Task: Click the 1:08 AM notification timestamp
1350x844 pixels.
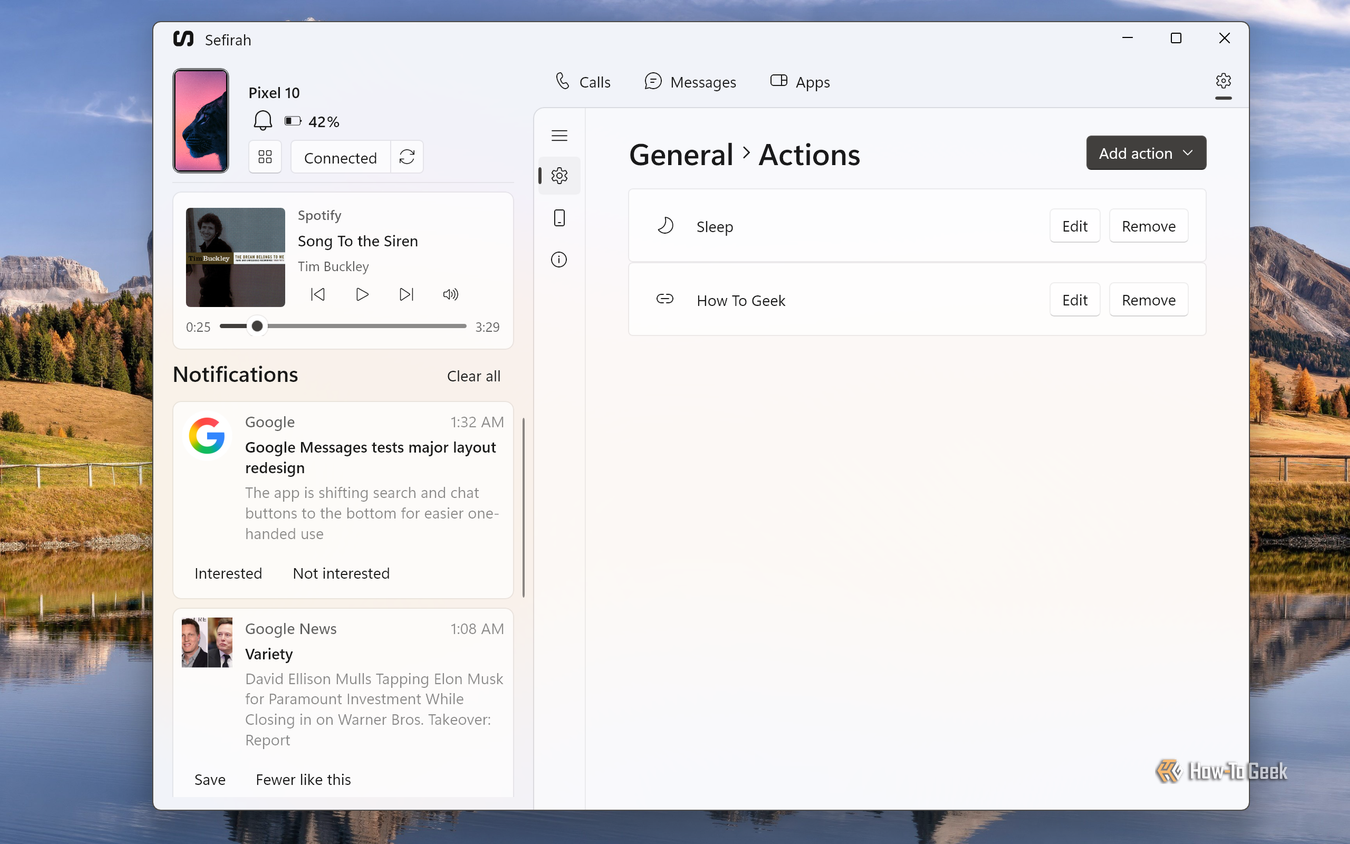Action: pyautogui.click(x=477, y=629)
